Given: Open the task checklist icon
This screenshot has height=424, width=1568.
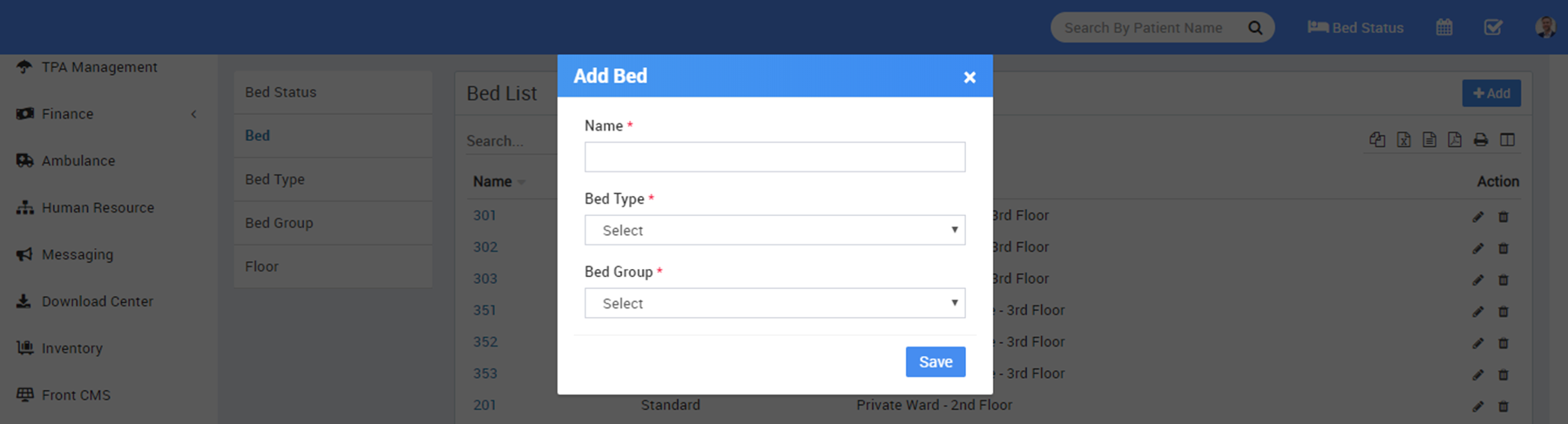Looking at the screenshot, I should click(1493, 28).
